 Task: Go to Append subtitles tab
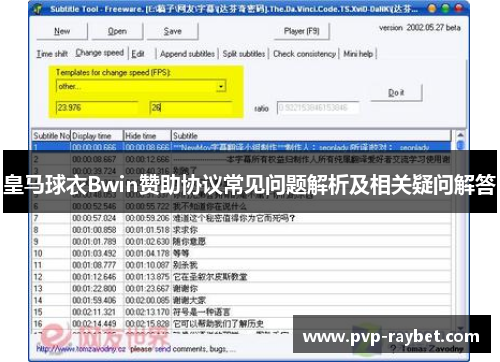[x=187, y=54]
